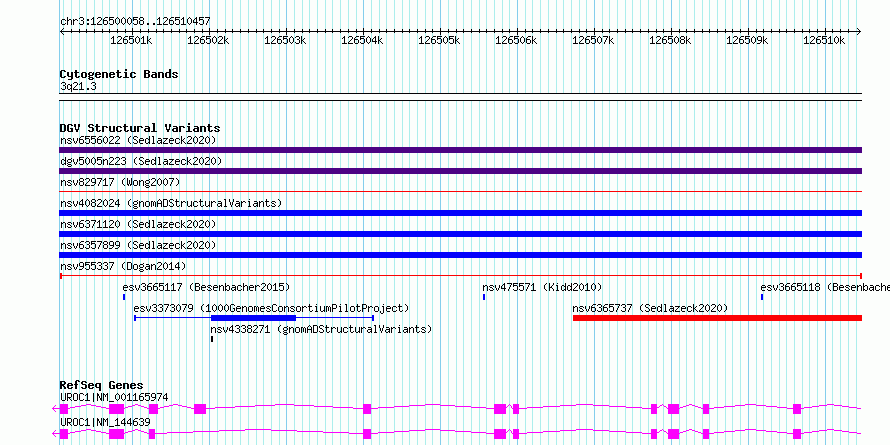Click the esv3373079 1000GenomesConsortiumPilotProject label

click(271, 308)
